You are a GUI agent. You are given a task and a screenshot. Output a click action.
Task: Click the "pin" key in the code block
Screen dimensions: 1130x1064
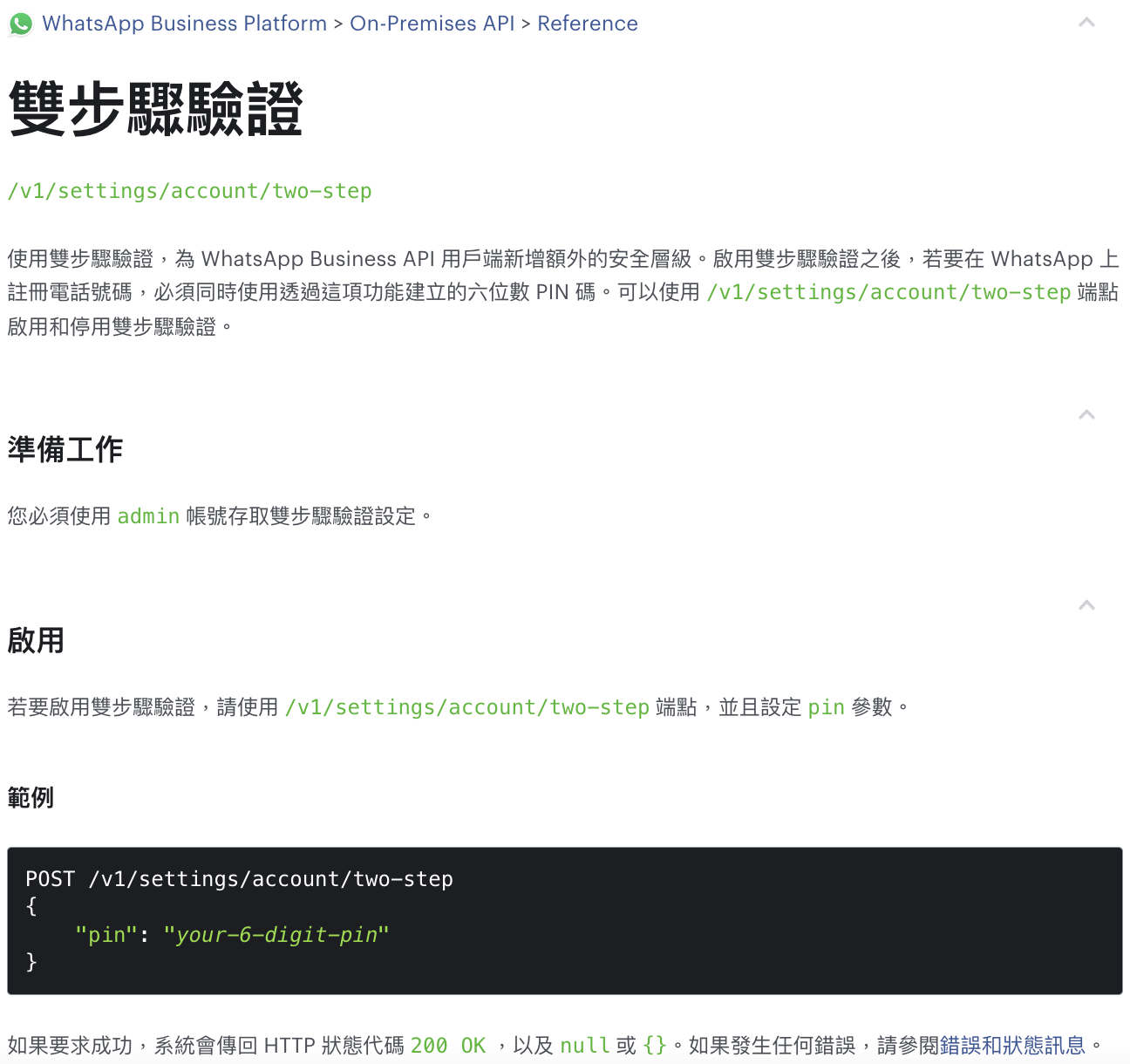(106, 935)
